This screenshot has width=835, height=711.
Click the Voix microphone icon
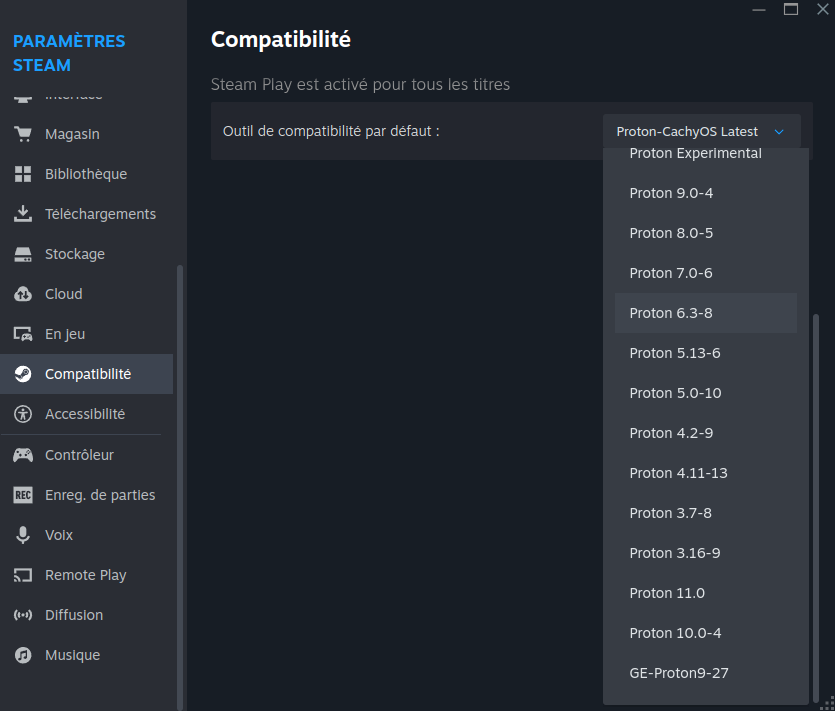point(23,535)
